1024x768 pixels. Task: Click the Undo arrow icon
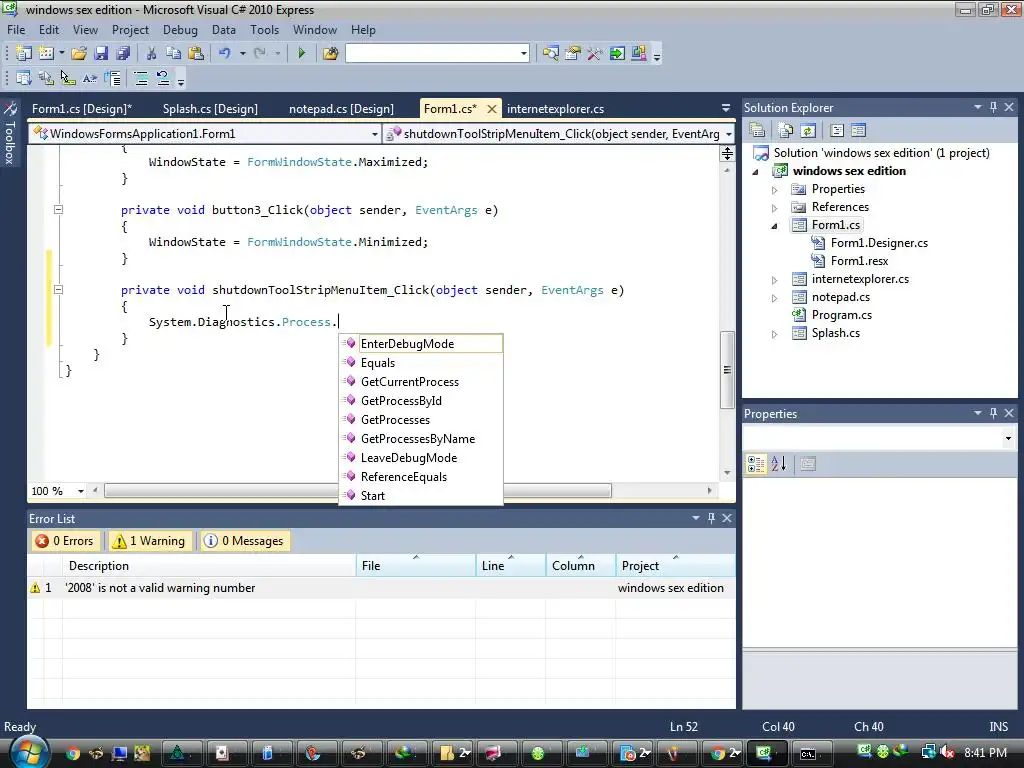[x=225, y=54]
